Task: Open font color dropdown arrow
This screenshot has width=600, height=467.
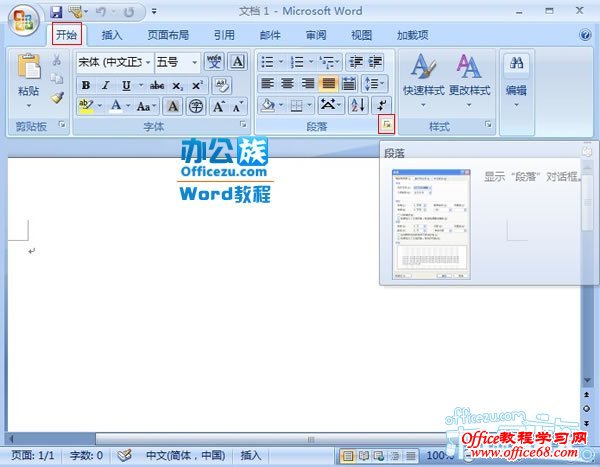Action: 128,106
